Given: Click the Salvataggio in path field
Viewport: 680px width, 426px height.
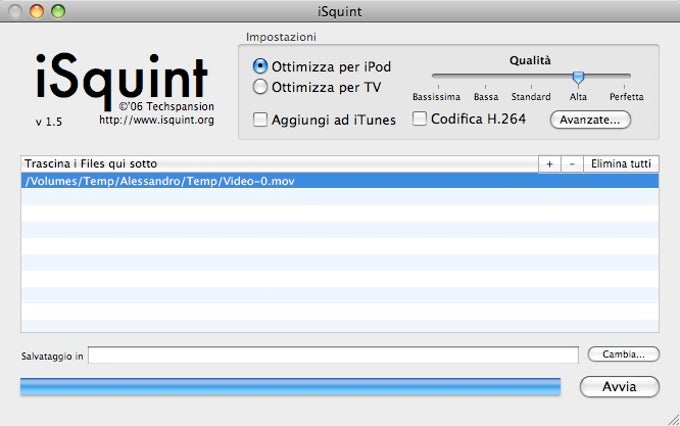Looking at the screenshot, I should click(x=333, y=355).
